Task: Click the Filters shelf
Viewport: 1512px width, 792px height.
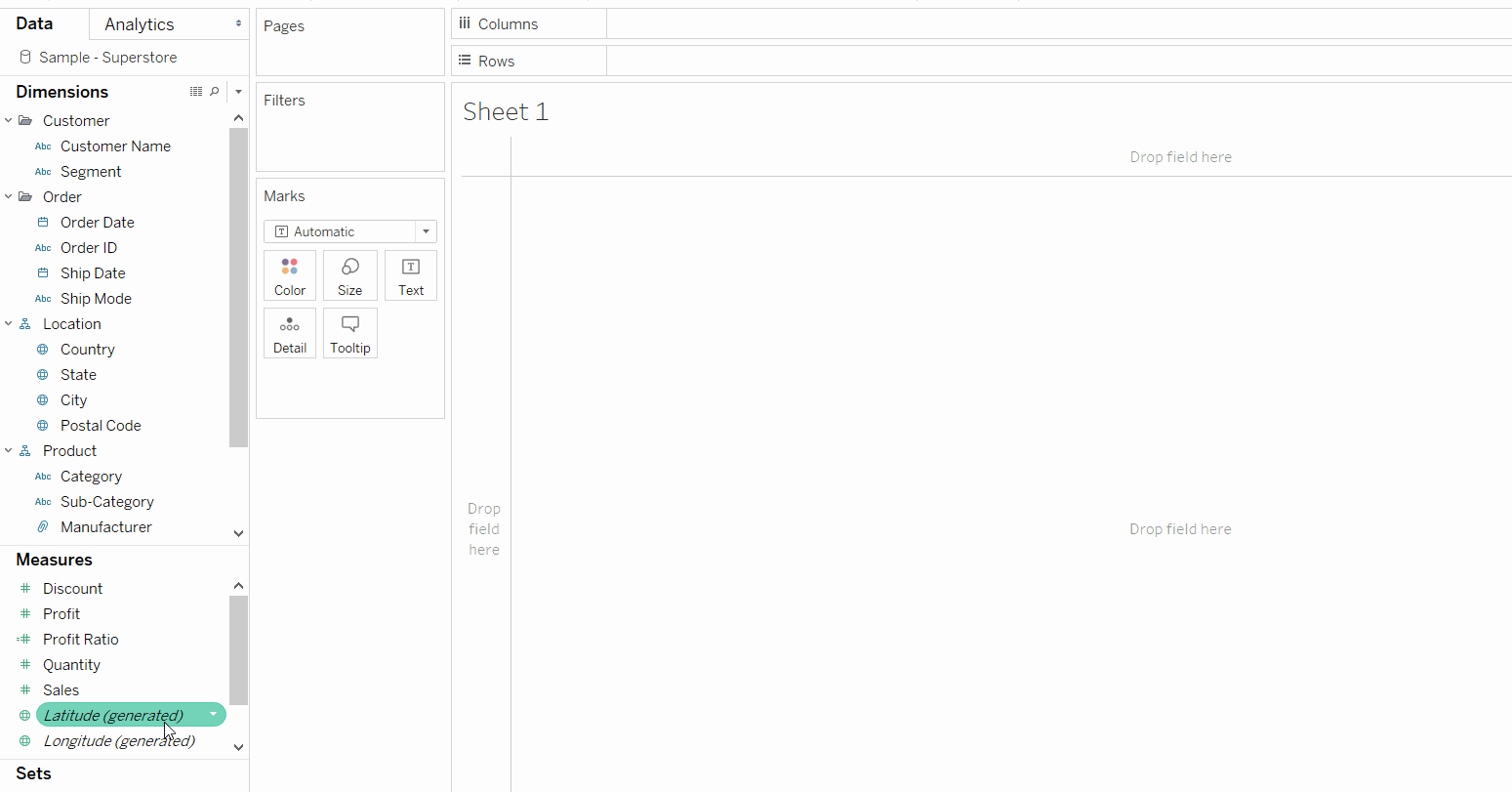Action: point(349,127)
